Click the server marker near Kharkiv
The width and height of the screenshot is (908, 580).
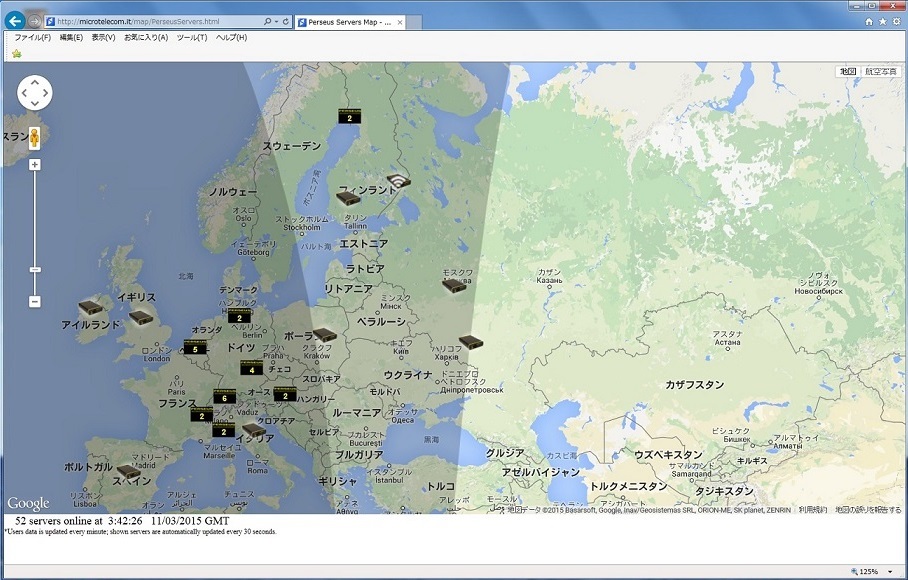point(471,342)
